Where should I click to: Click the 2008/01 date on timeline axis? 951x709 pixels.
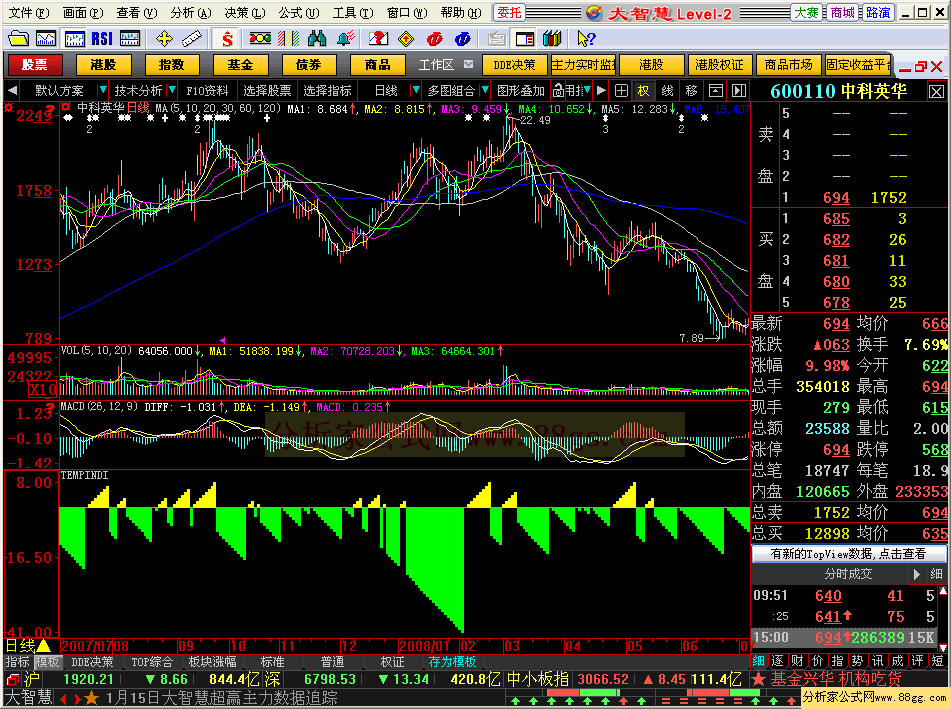pos(425,646)
